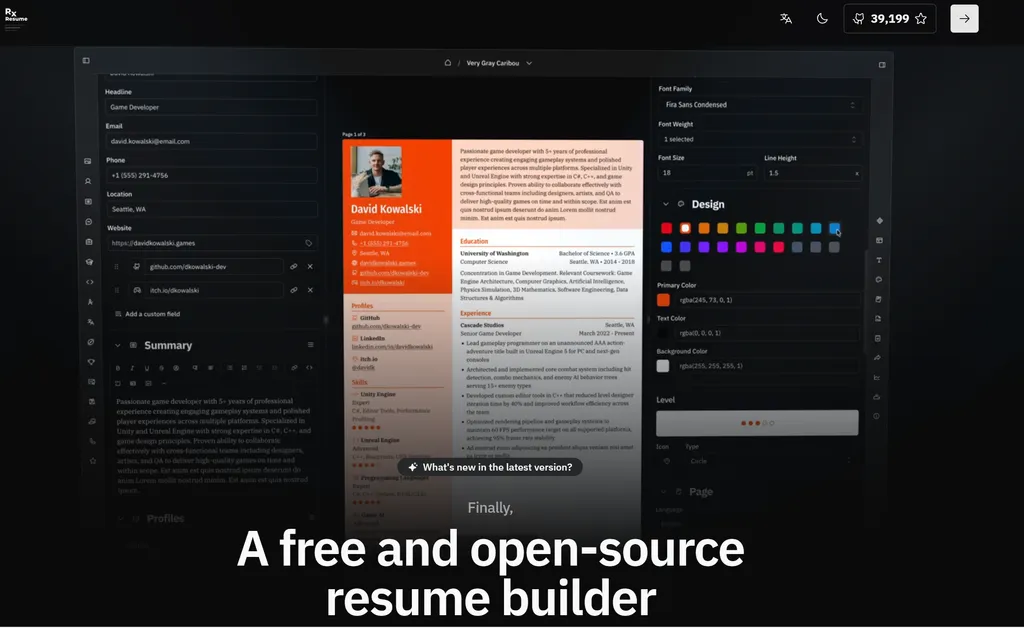Expand the Page section chevron
This screenshot has width=1024, height=628.
coord(663,492)
